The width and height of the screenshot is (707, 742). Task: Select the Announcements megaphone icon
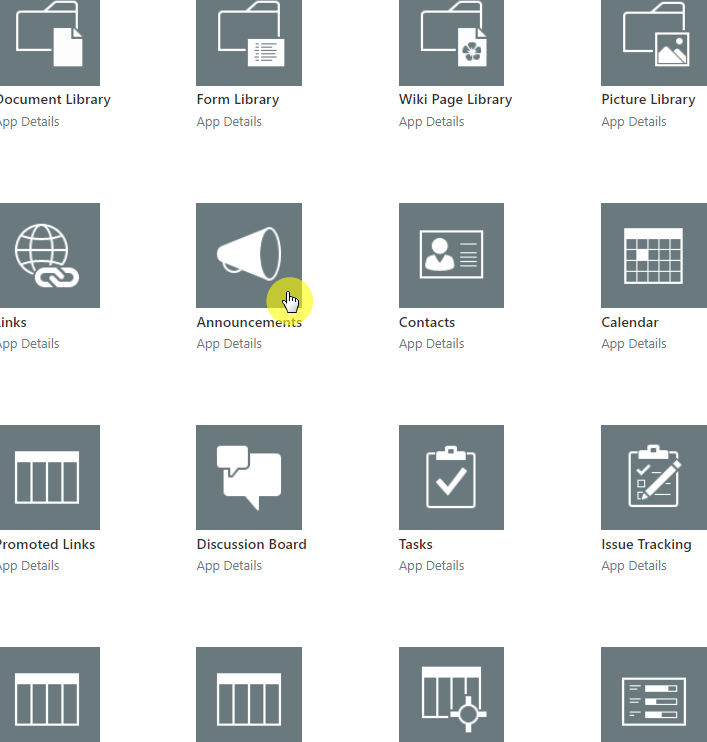pos(249,256)
